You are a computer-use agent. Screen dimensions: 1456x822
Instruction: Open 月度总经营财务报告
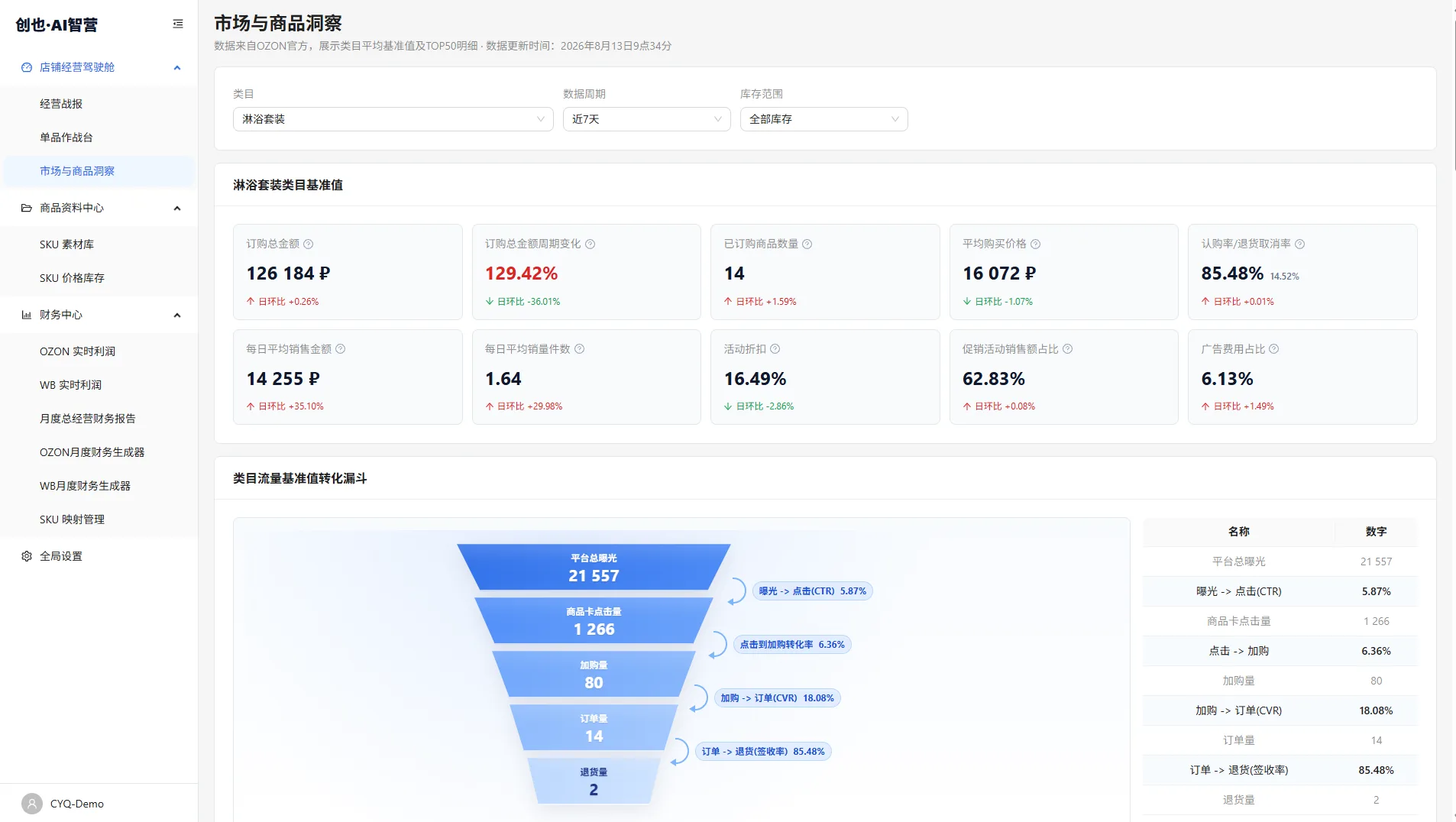point(99,419)
